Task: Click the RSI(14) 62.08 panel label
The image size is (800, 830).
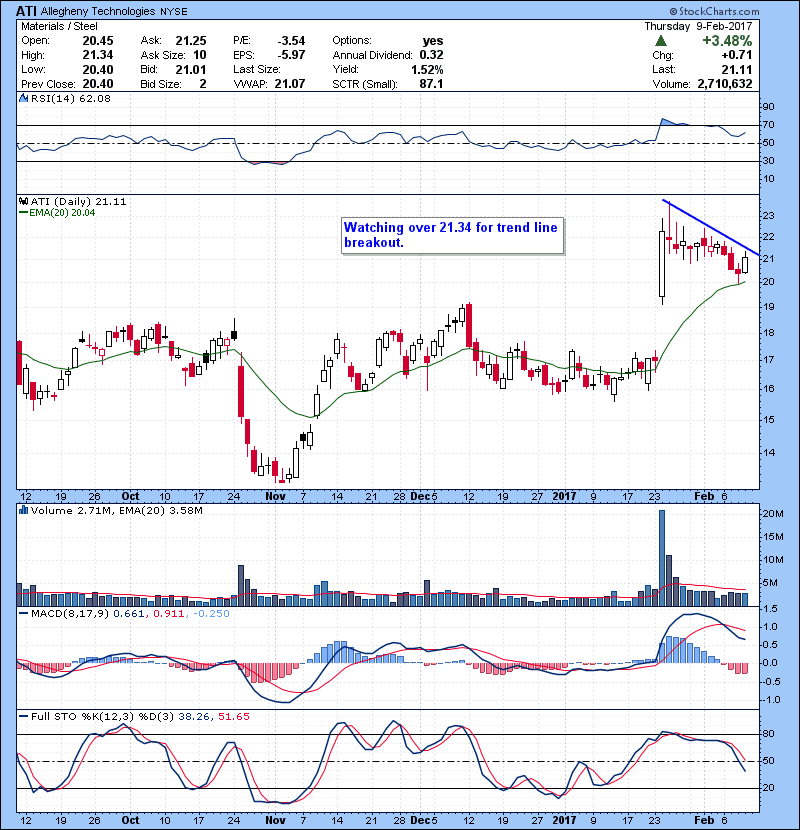Action: coord(70,98)
